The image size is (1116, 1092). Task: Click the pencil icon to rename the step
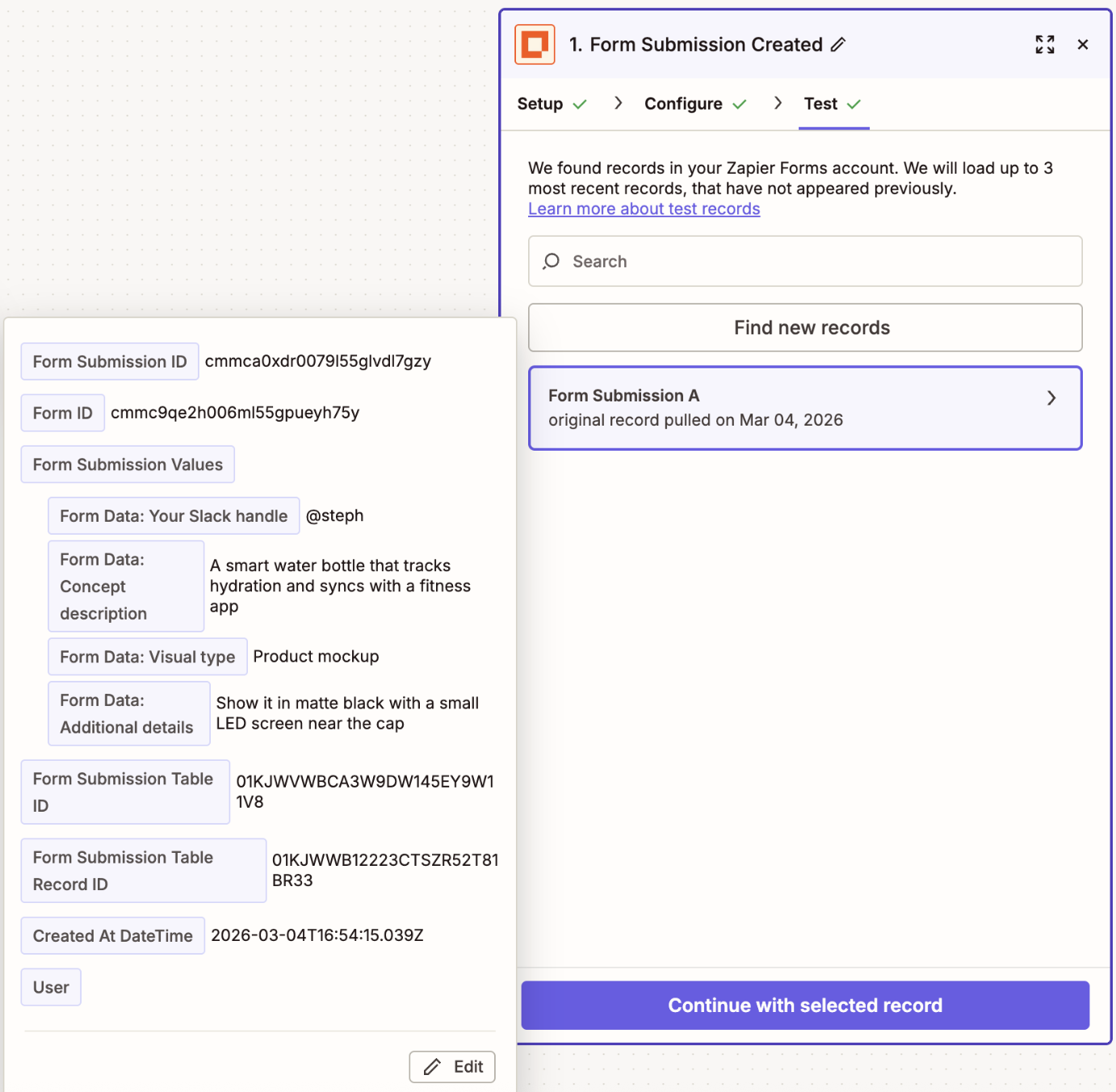click(838, 44)
